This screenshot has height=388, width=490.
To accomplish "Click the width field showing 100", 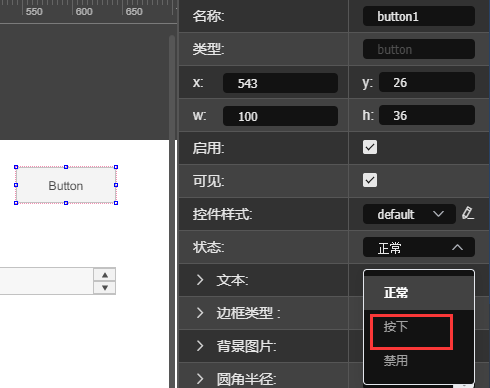I will pos(280,116).
